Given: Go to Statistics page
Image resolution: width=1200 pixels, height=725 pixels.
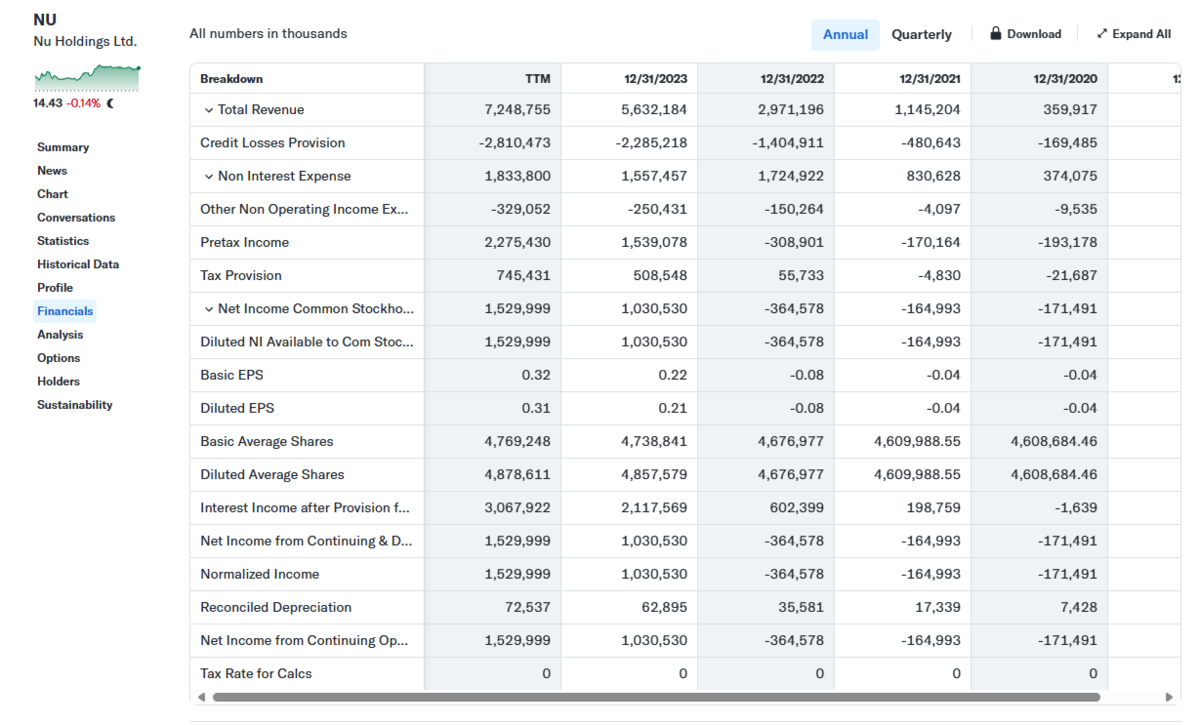Looking at the screenshot, I should tap(63, 241).
